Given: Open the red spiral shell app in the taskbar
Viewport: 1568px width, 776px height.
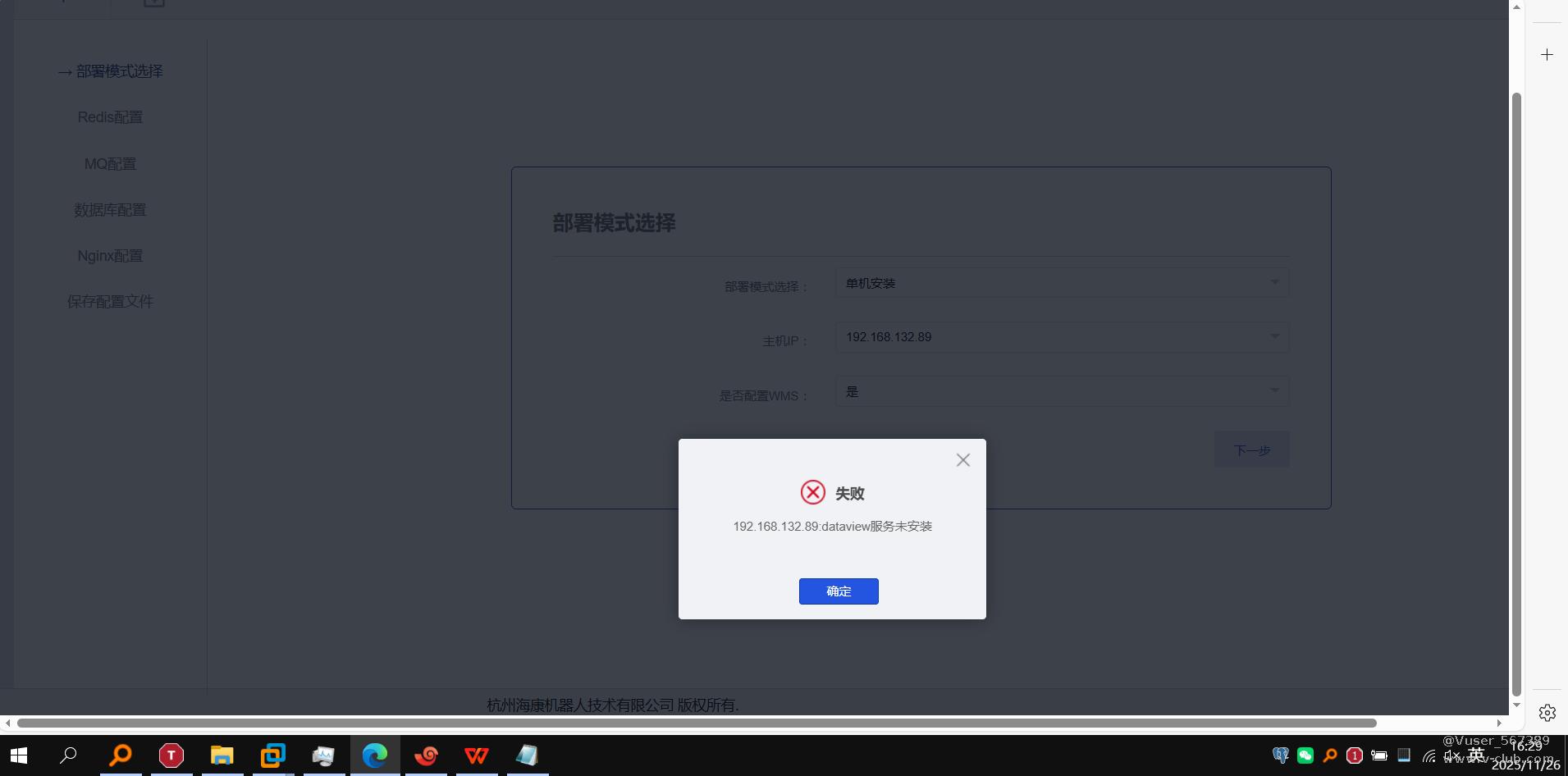Looking at the screenshot, I should pyautogui.click(x=426, y=755).
